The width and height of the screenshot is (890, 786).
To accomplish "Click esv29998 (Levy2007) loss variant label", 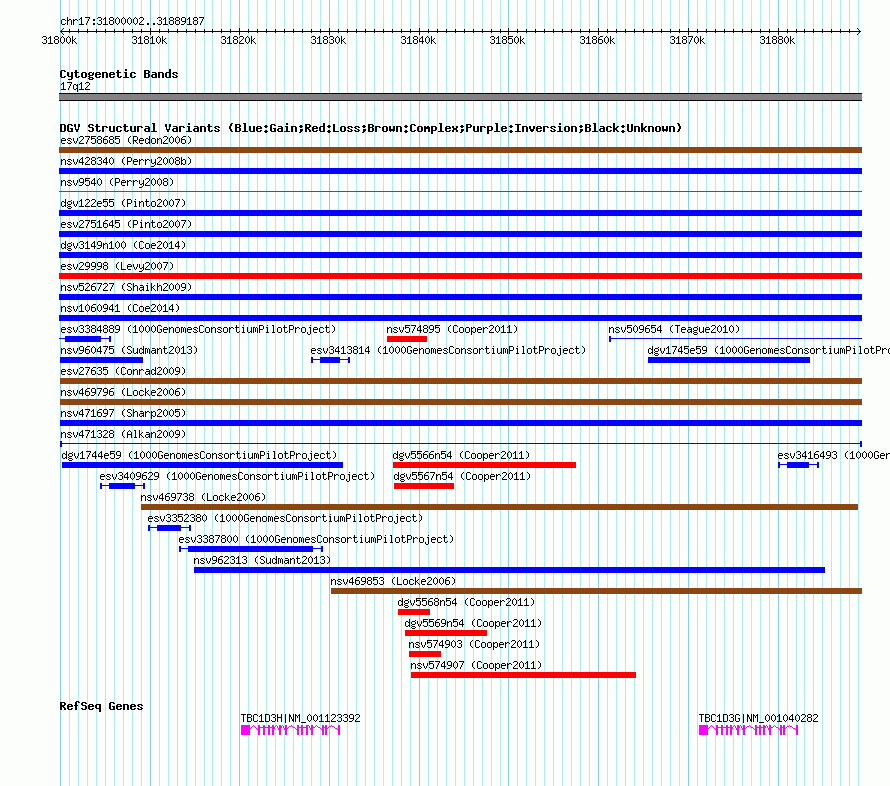I will click(x=117, y=266).
